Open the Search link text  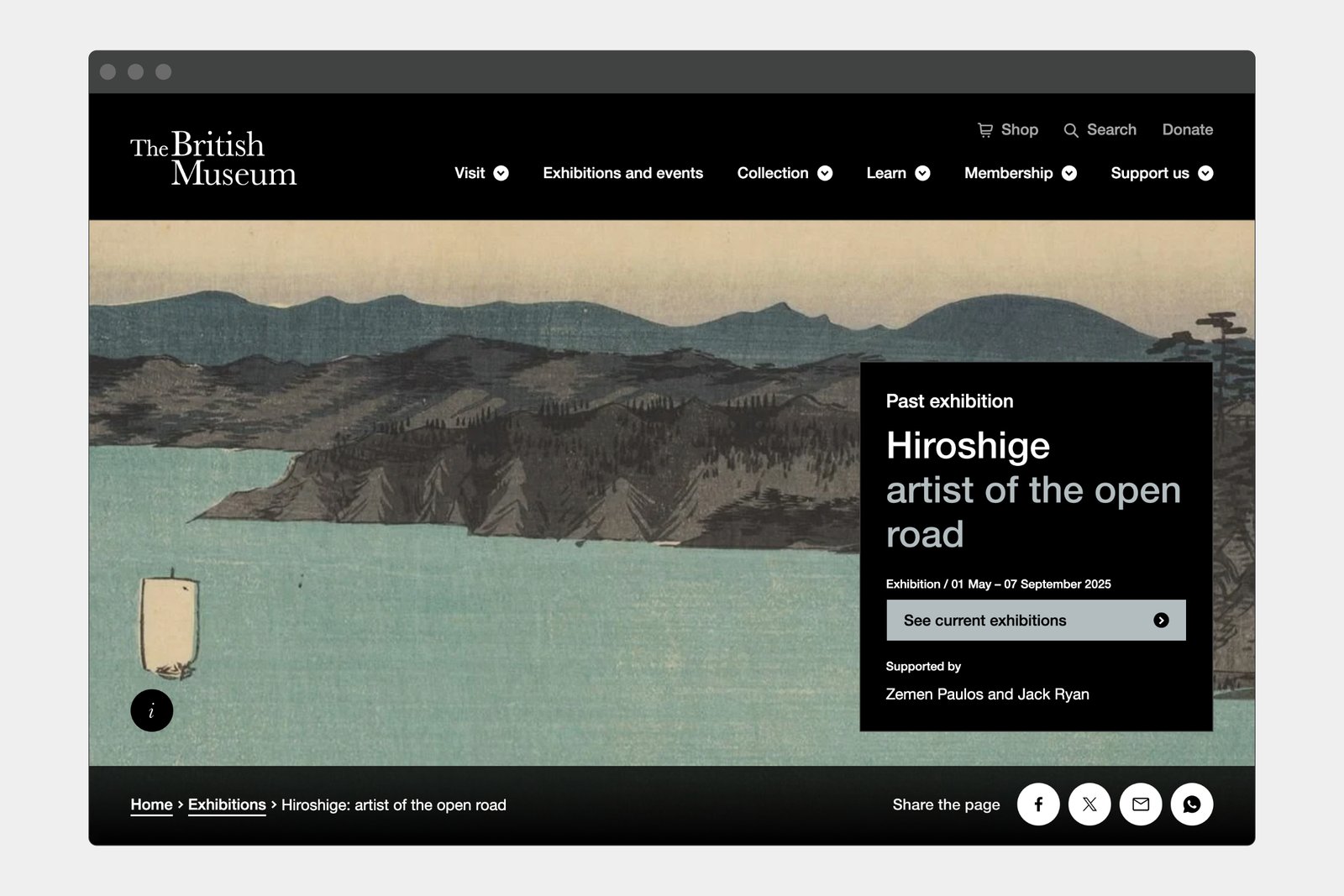1111,129
